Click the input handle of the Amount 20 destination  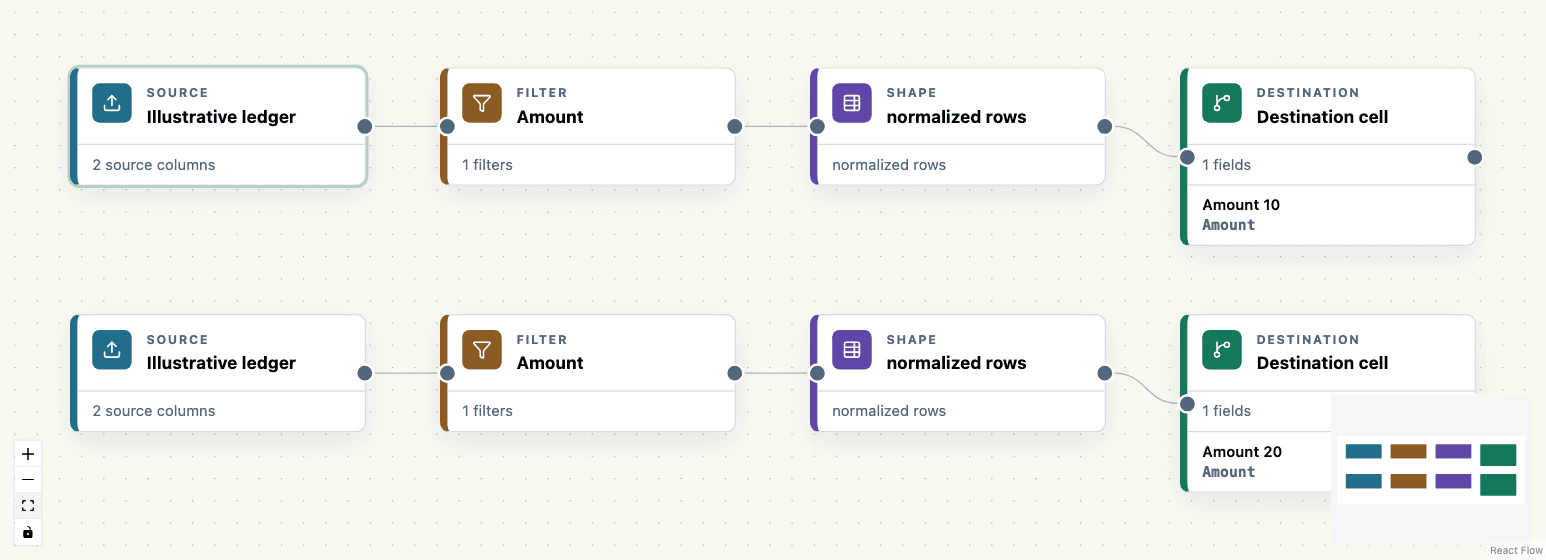pyautogui.click(x=1187, y=404)
